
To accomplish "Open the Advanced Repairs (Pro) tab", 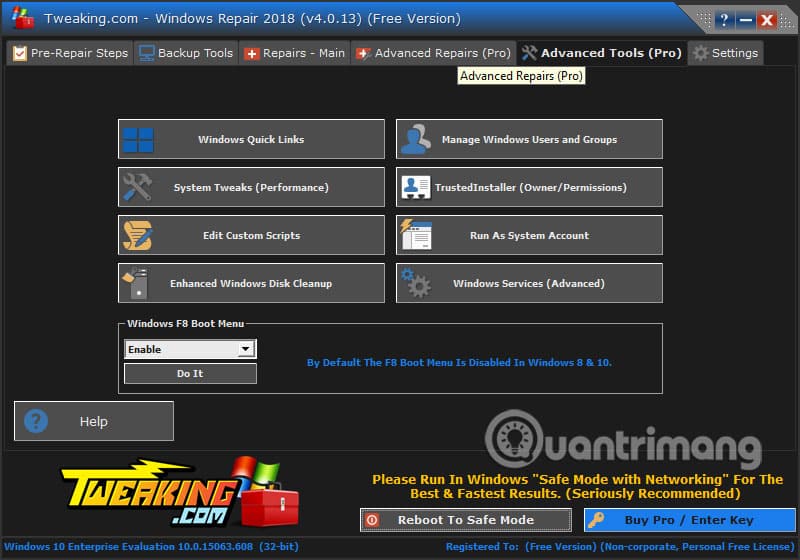I will pyautogui.click(x=433, y=53).
